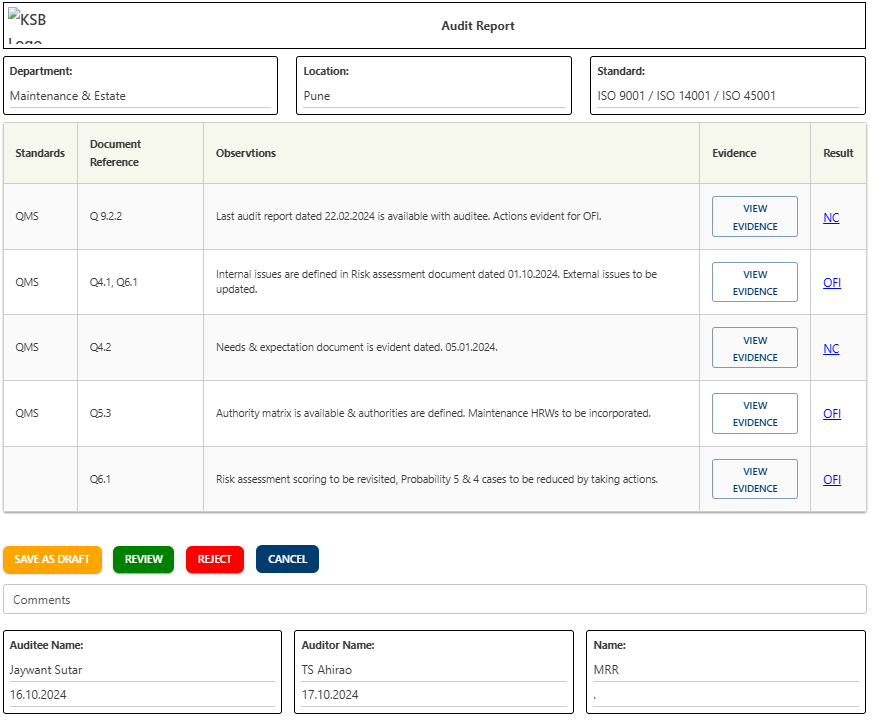Click the Standard field with ISO values

coord(727,97)
